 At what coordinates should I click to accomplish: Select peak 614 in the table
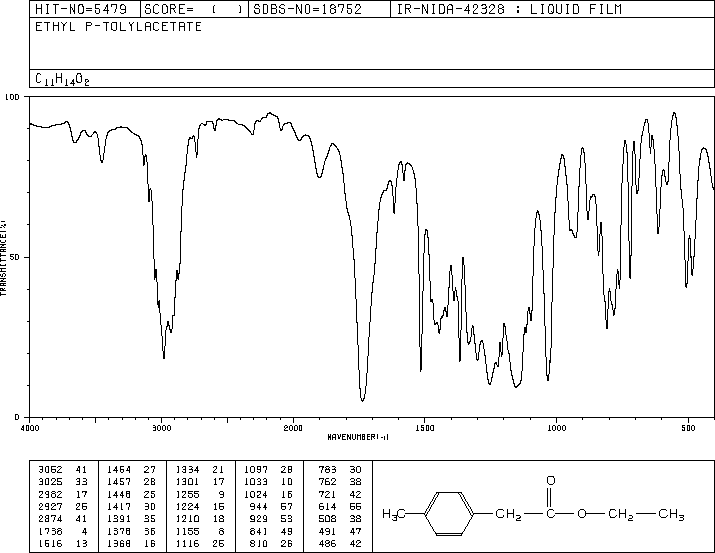pos(327,506)
